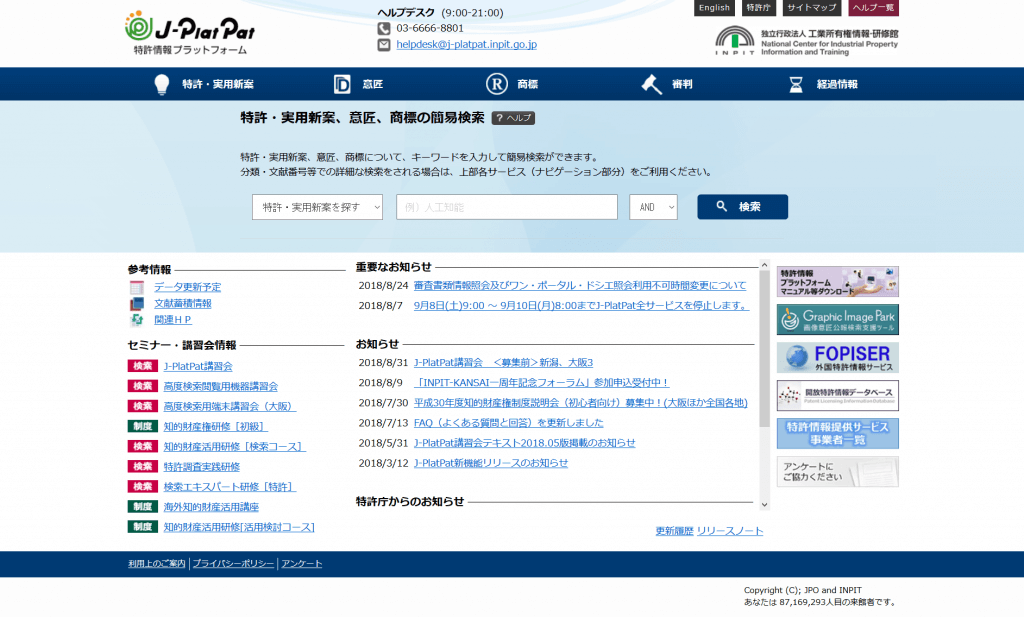Open the J-PlatPat新機能リリースのお知らせ link
Viewport: 1024px width, 617px height.
[x=491, y=463]
